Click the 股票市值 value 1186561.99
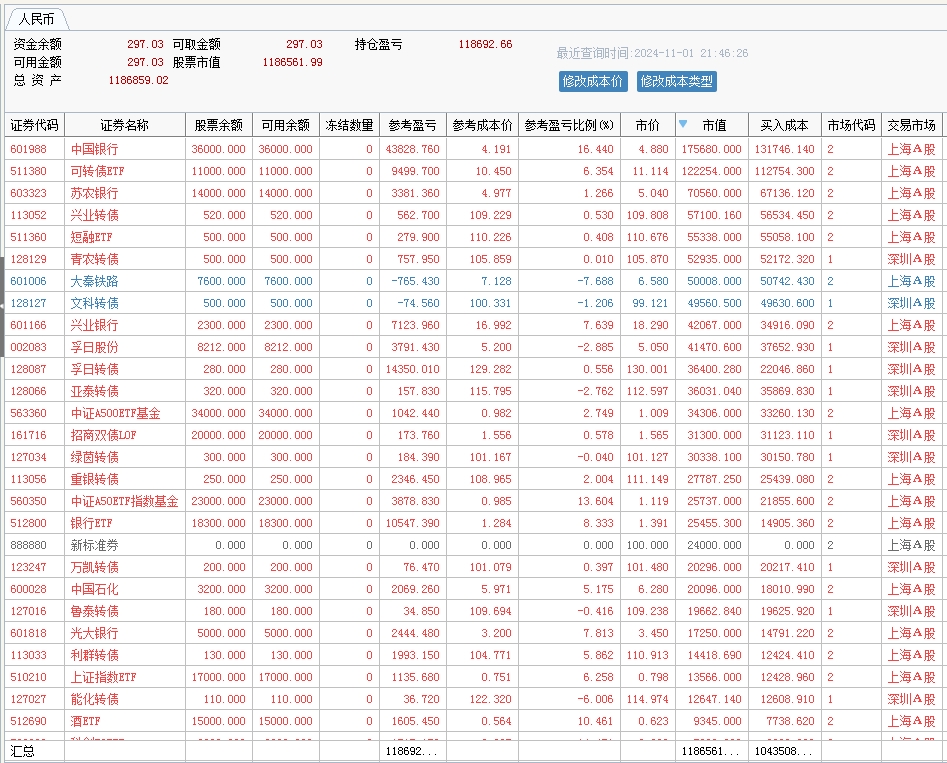Viewport: 947px width, 763px height. click(292, 62)
